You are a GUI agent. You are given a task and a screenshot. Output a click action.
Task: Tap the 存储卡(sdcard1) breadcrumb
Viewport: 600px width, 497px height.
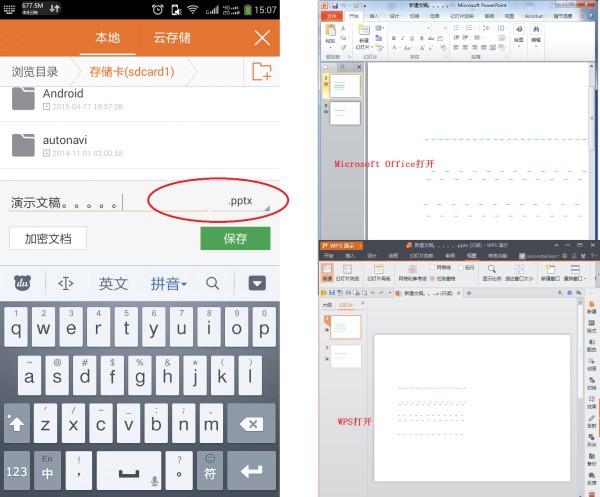[x=132, y=72]
